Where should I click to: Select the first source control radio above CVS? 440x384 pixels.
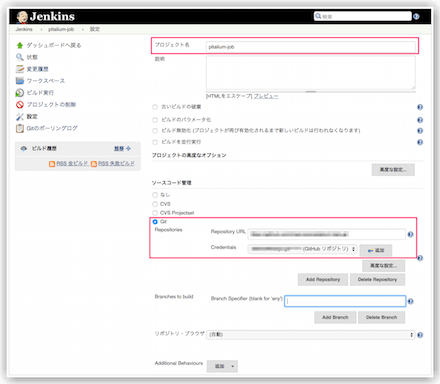click(x=155, y=195)
